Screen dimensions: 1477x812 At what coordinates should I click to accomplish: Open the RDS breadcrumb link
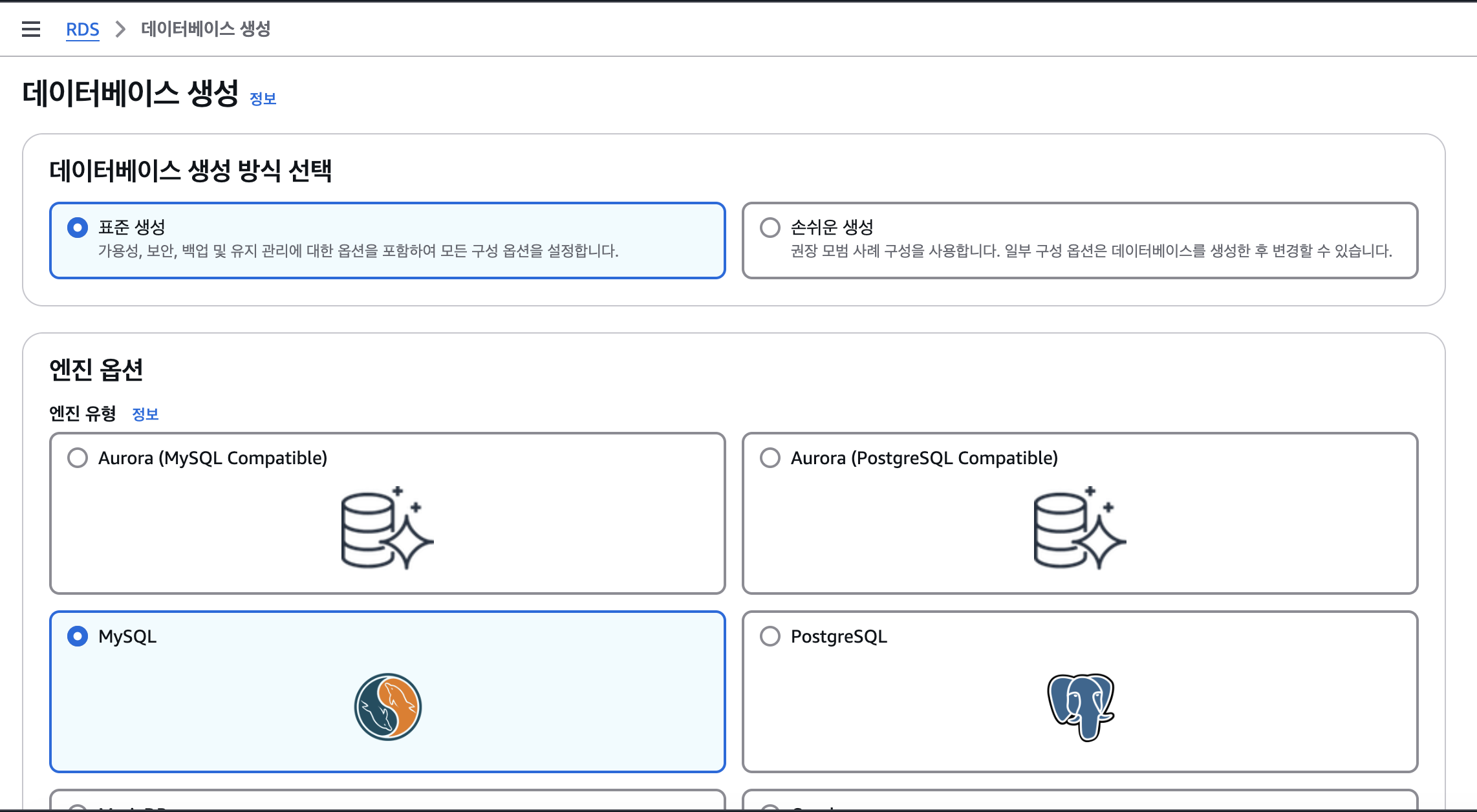(x=83, y=29)
